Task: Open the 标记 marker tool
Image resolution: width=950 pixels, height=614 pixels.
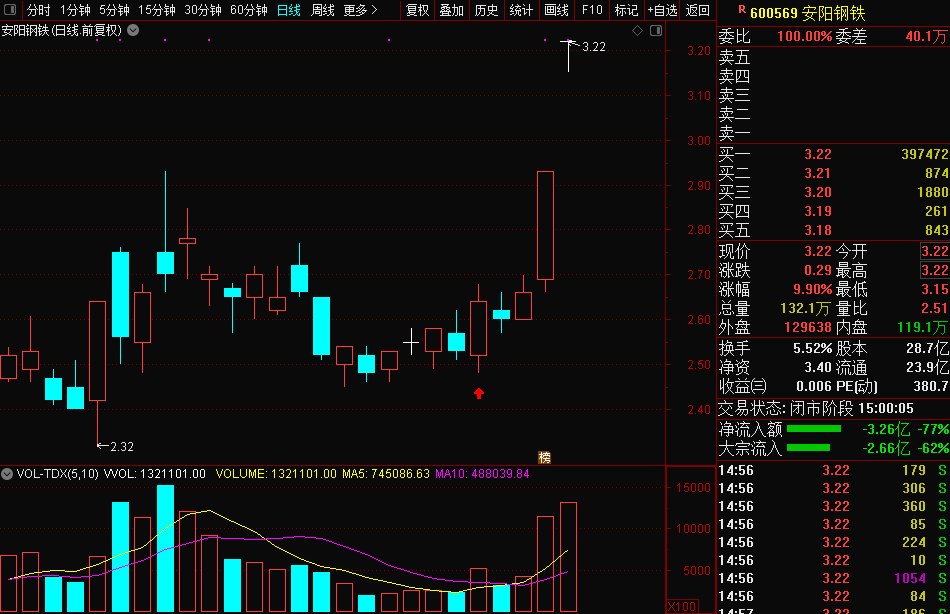Action: click(x=626, y=10)
